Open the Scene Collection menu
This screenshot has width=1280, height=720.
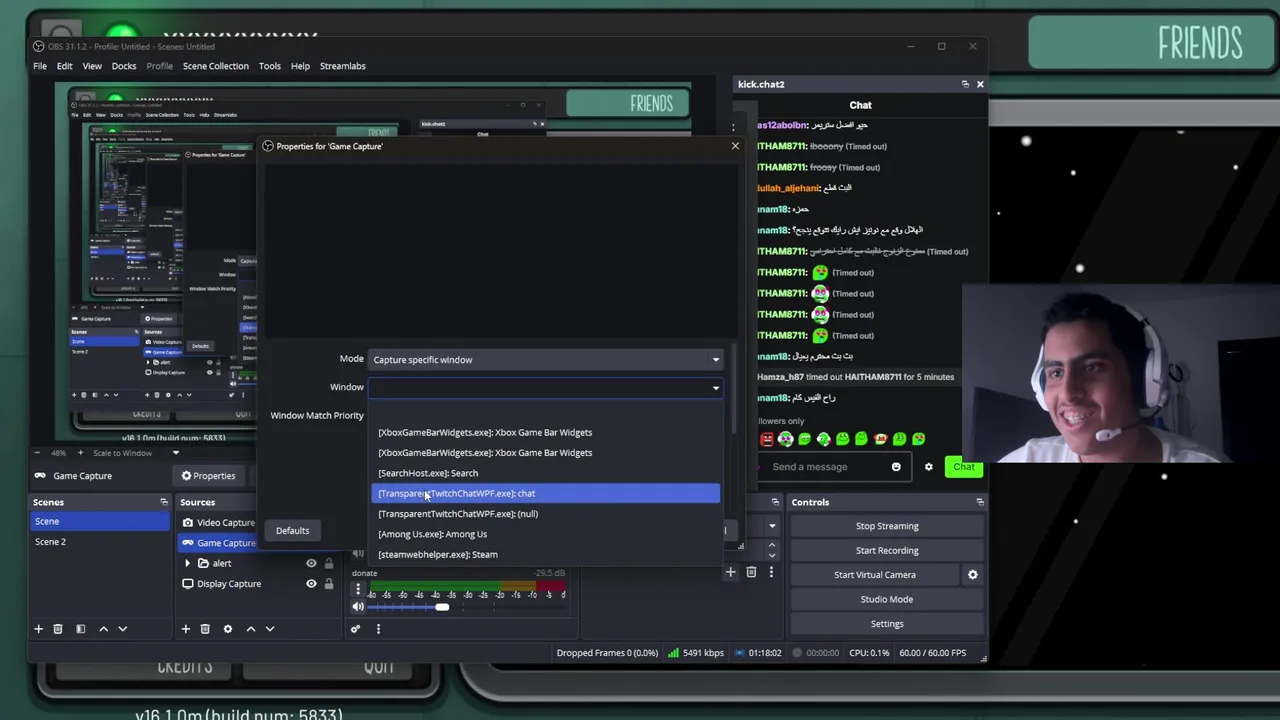point(215,66)
